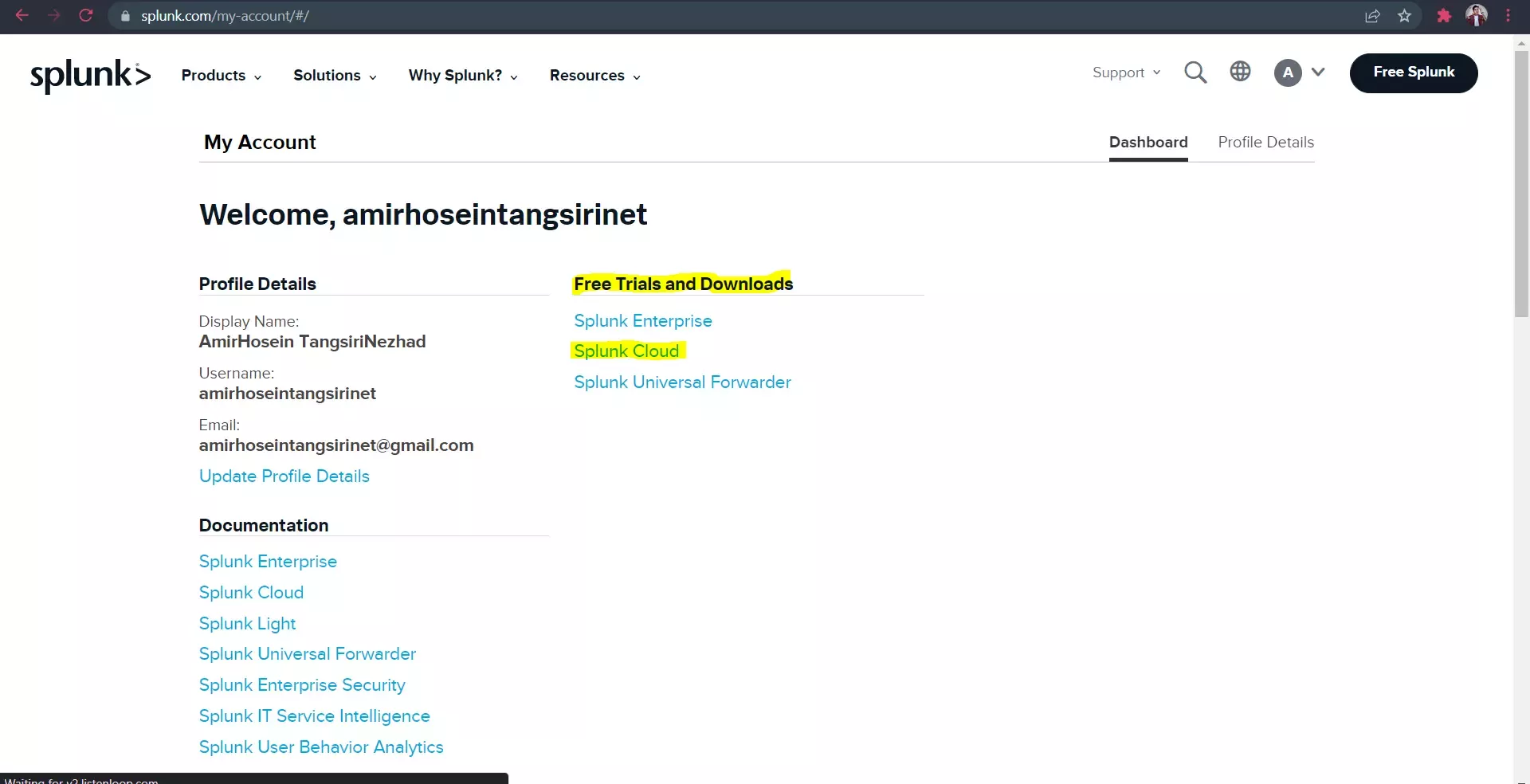Click the user avatar 'A' icon
The height and width of the screenshot is (784, 1530).
[1288, 73]
